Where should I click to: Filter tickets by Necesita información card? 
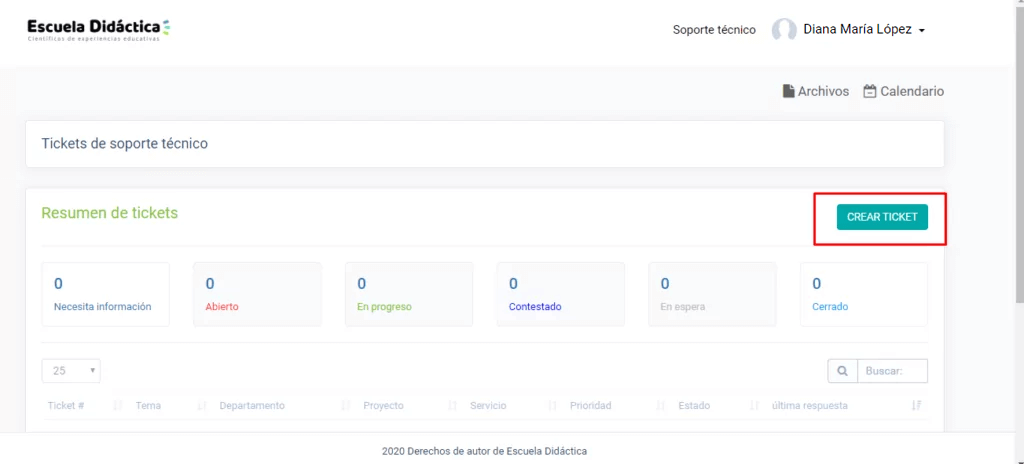[105, 294]
